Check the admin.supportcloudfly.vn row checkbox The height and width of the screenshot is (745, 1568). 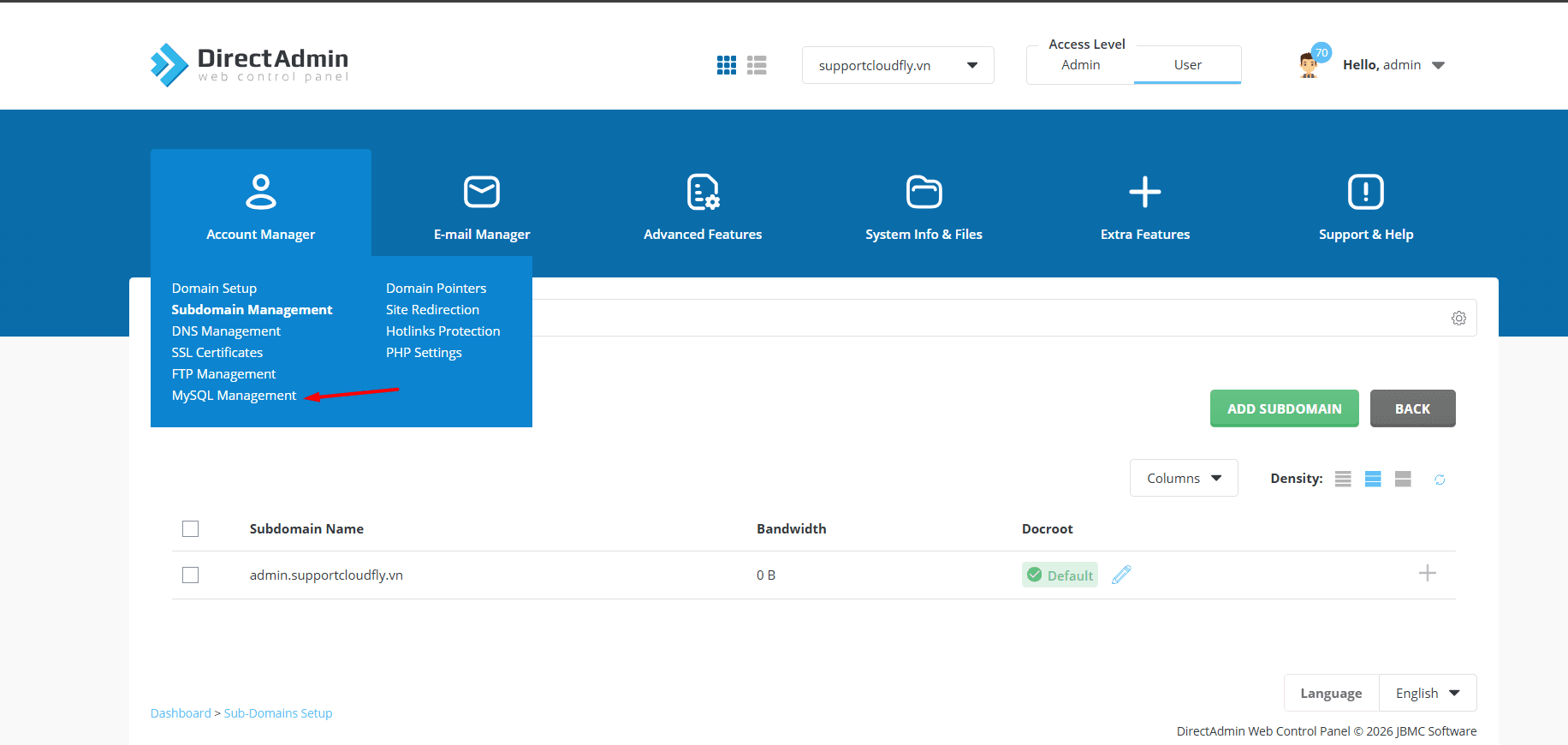[191, 575]
